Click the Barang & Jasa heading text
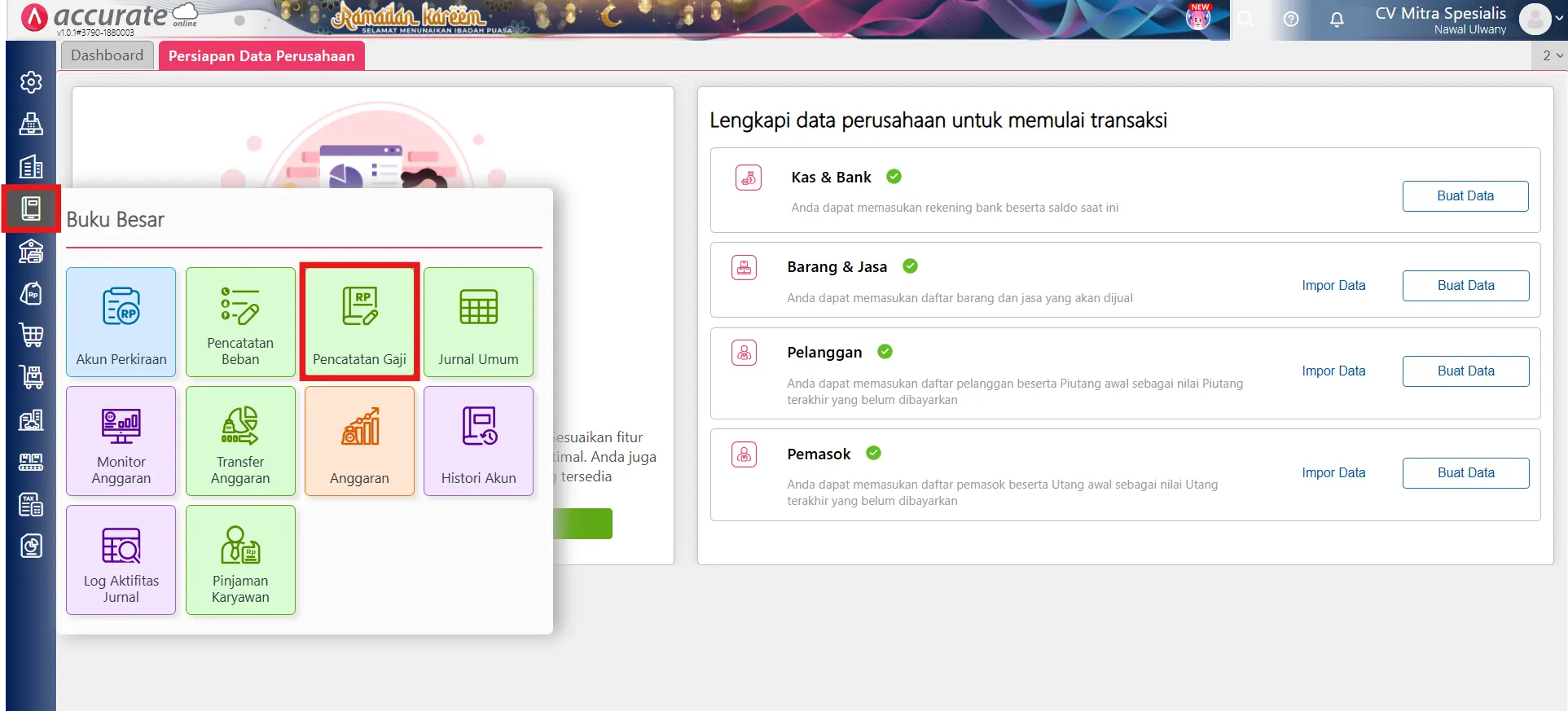 point(837,267)
